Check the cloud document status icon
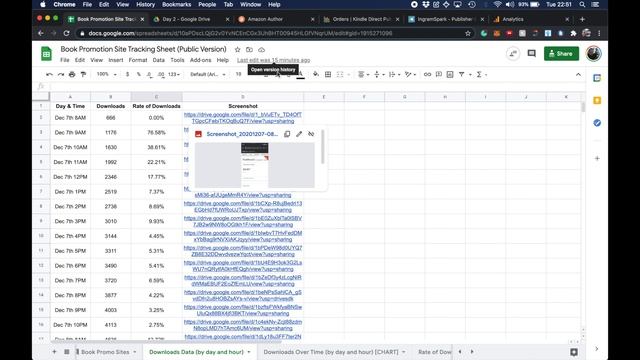This screenshot has height=360, width=640. [262, 49]
